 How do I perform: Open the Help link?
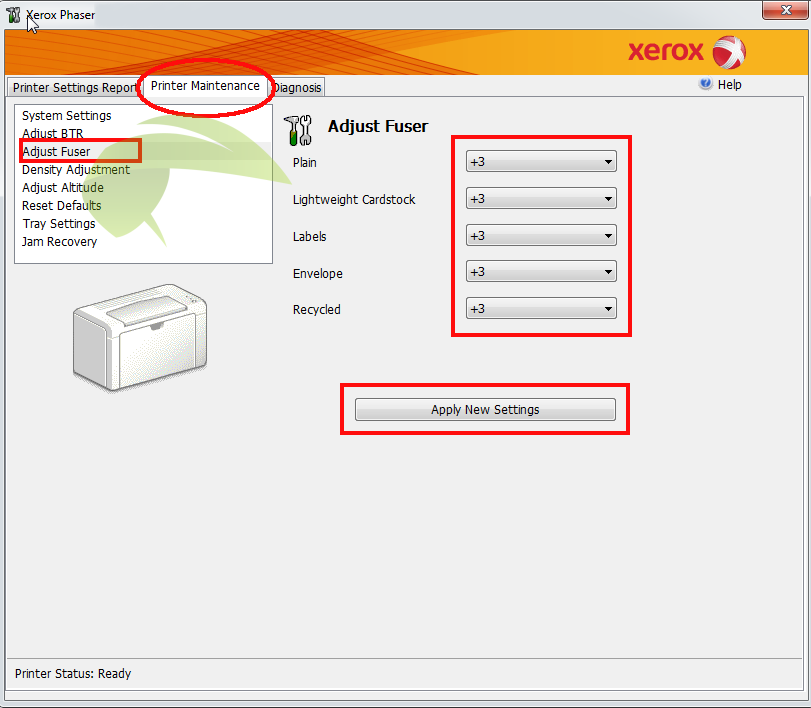730,85
